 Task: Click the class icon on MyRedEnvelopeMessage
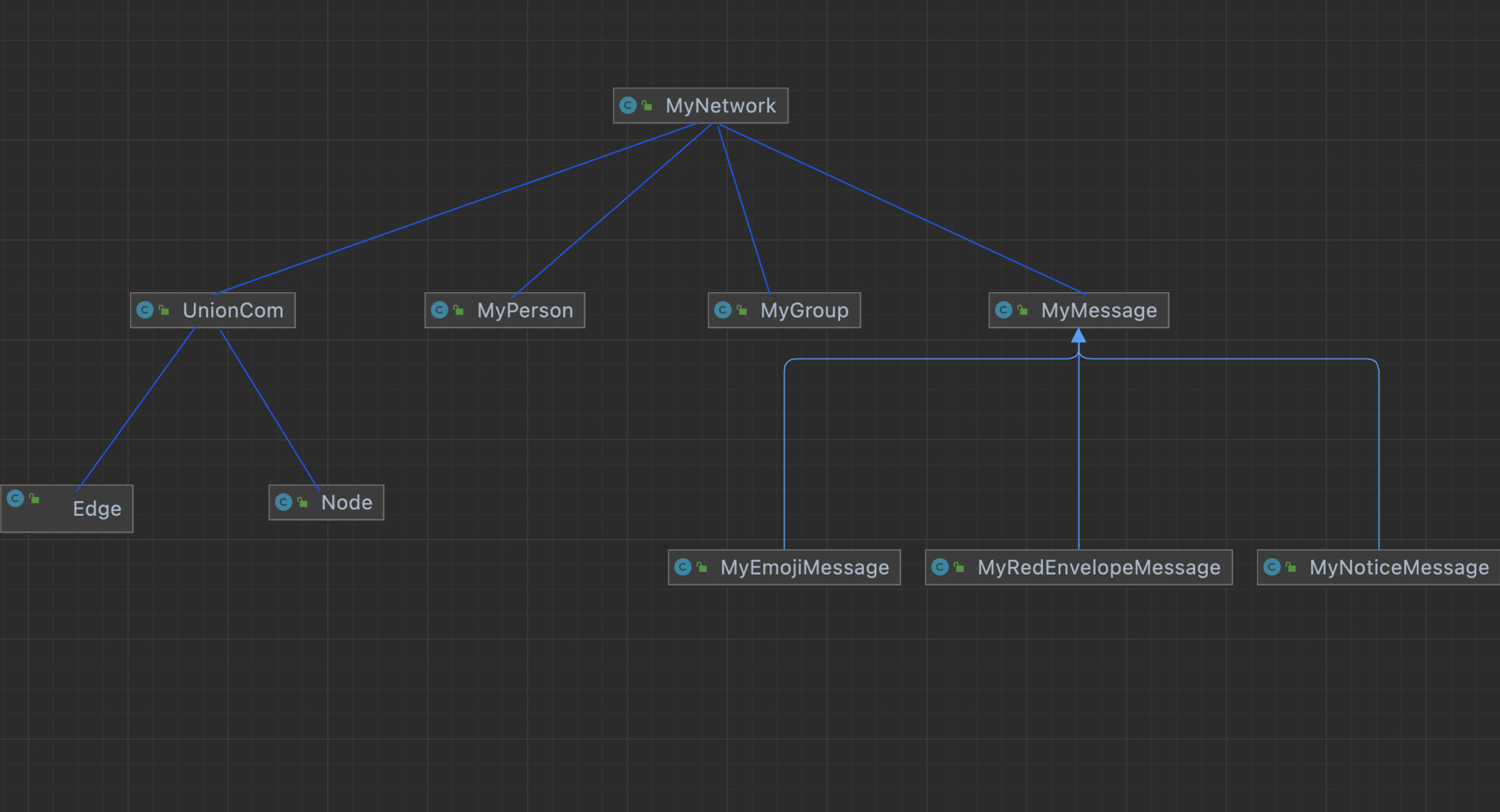coord(940,567)
